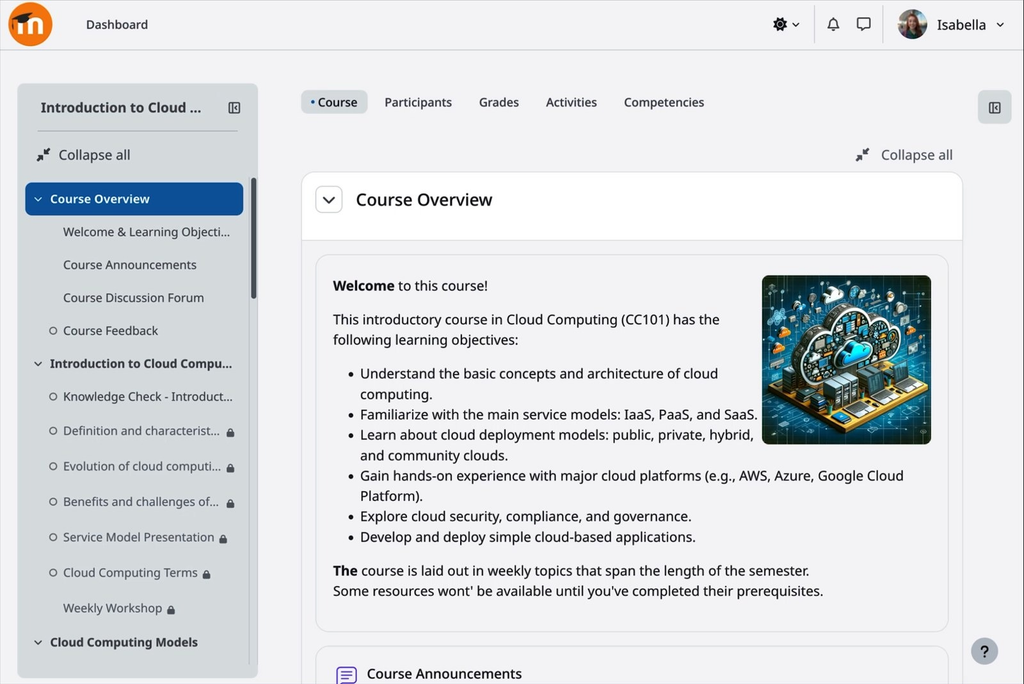The width and height of the screenshot is (1024, 684).
Task: Switch to the Grades tab
Action: pos(499,103)
